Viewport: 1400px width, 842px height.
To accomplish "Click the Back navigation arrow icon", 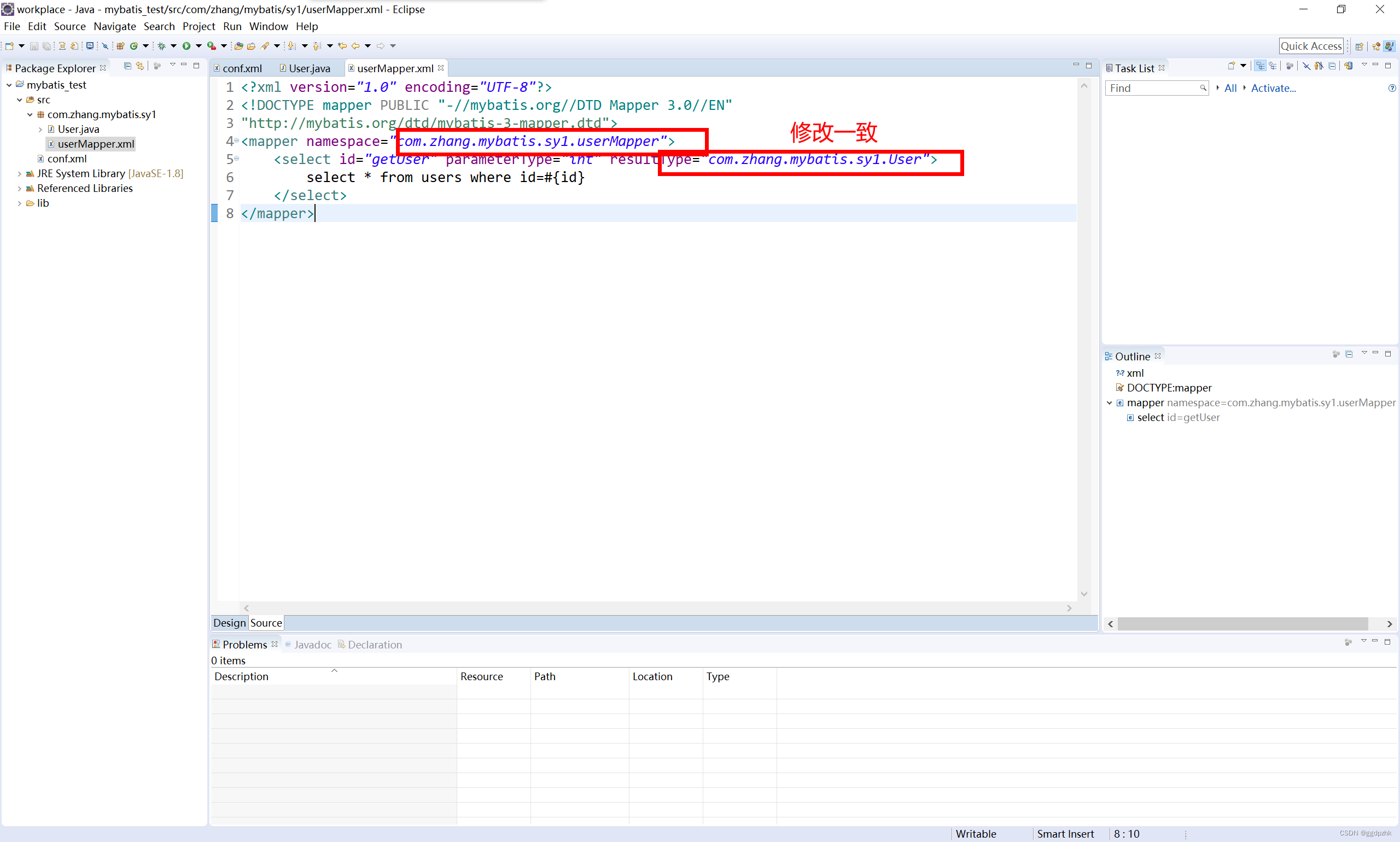I will (x=356, y=46).
